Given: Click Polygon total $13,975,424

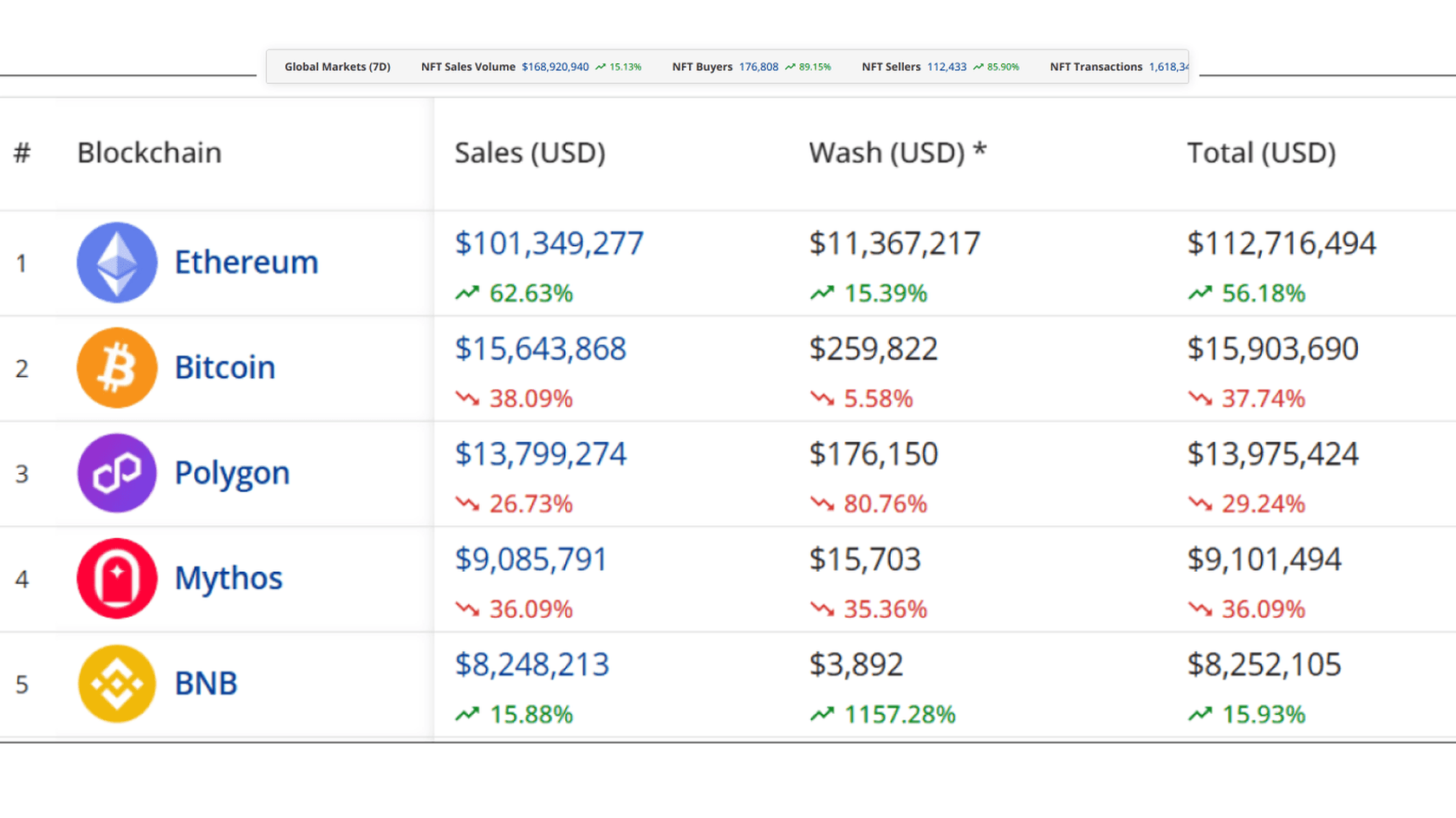Looking at the screenshot, I should pos(1272,454).
